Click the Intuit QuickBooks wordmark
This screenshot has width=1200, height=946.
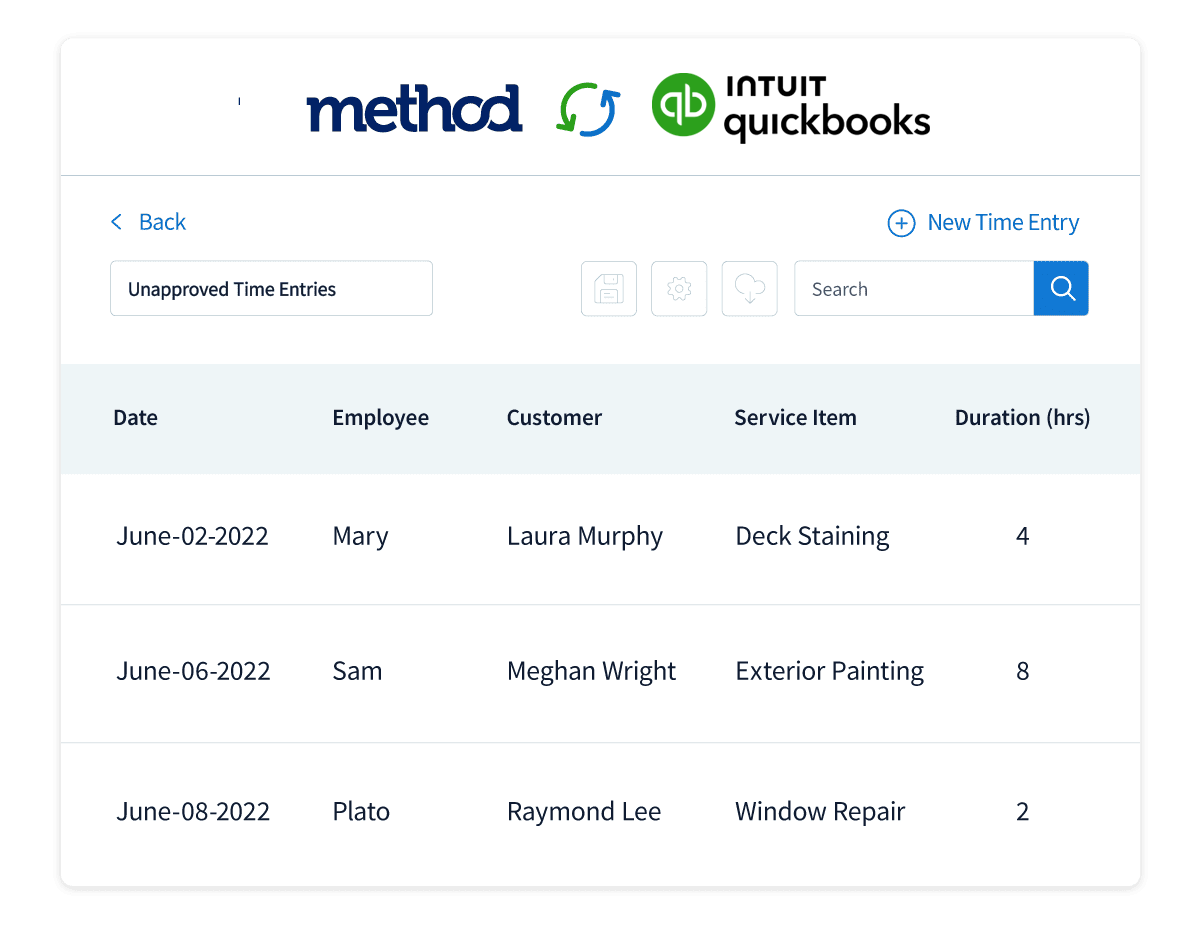827,109
